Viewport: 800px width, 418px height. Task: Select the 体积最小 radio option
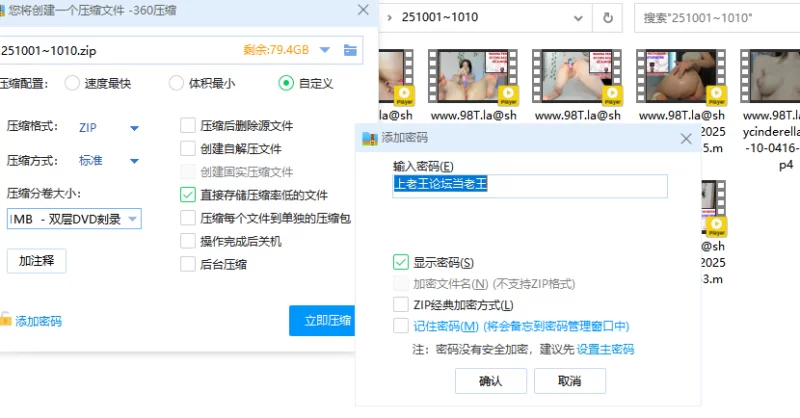176,83
